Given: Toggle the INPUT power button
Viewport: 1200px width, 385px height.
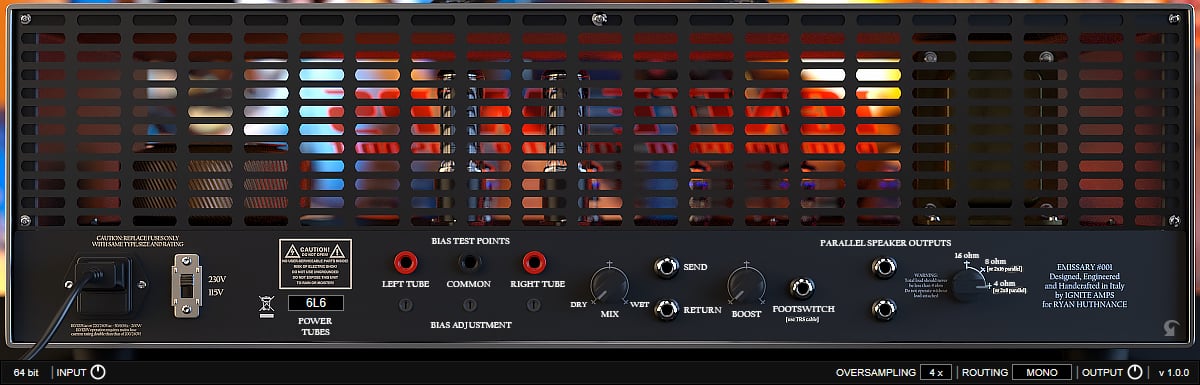Looking at the screenshot, I should coord(97,372).
